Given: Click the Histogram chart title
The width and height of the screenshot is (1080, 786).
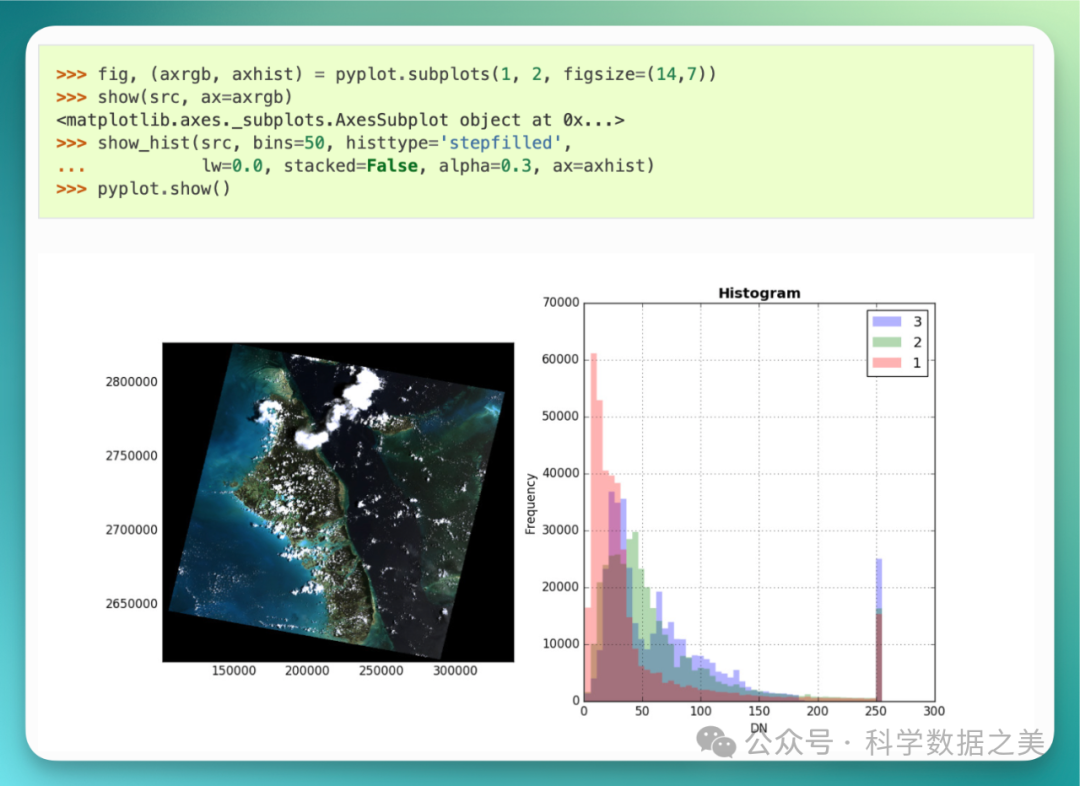Looking at the screenshot, I should [759, 293].
